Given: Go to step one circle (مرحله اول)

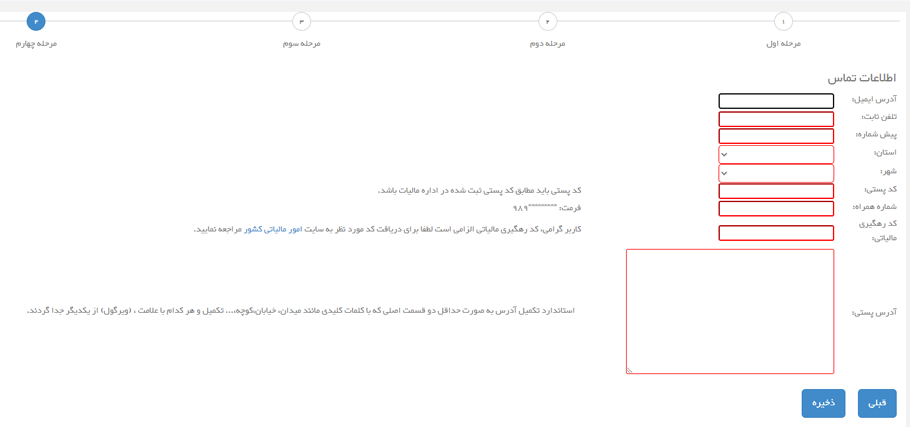Looking at the screenshot, I should 783,22.
